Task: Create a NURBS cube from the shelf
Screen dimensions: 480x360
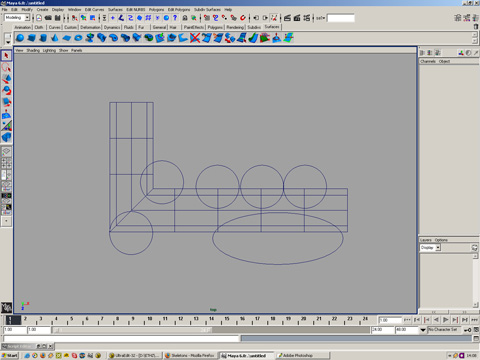Action: pyautogui.click(x=32, y=38)
